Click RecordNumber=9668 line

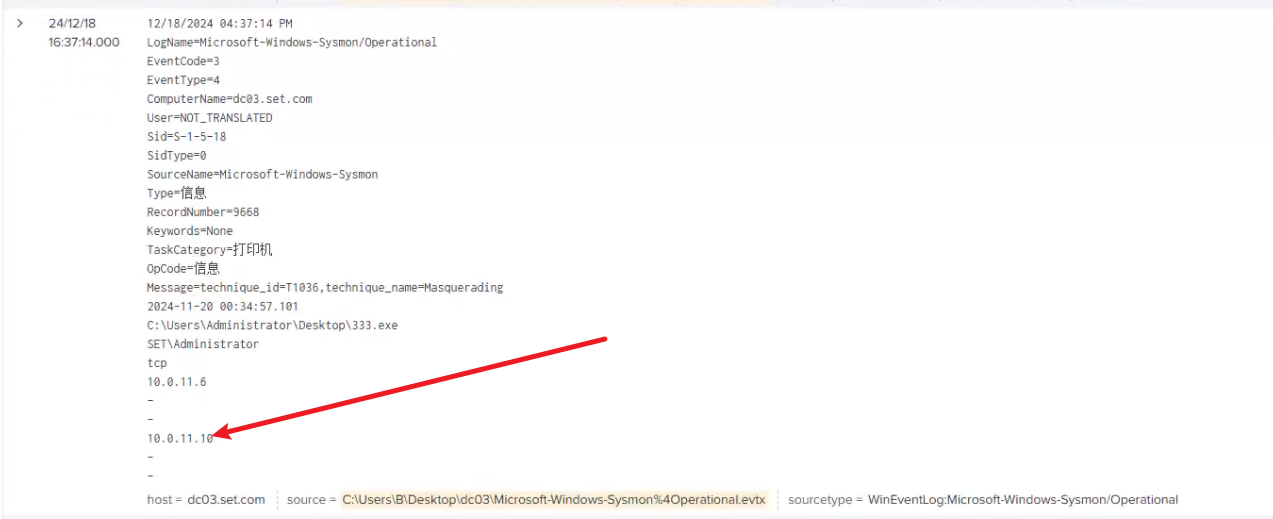pyautogui.click(x=203, y=212)
